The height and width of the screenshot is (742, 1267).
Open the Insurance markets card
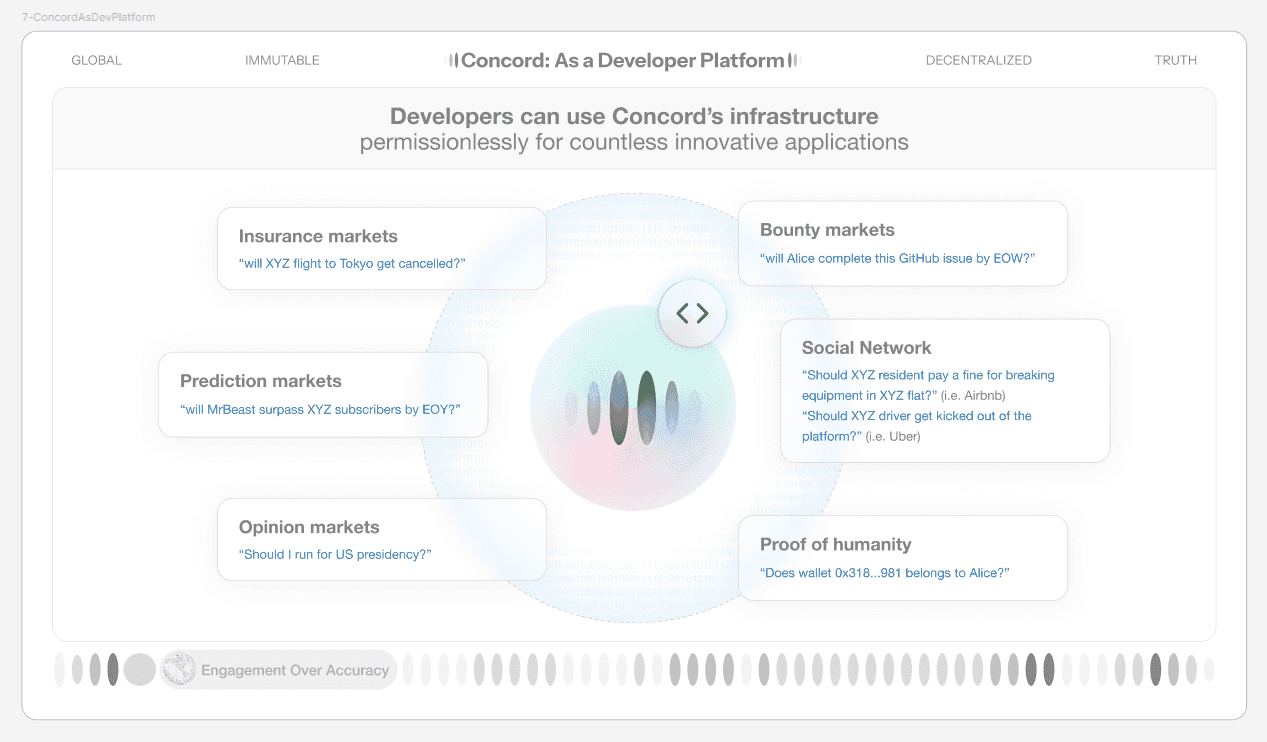click(x=382, y=249)
